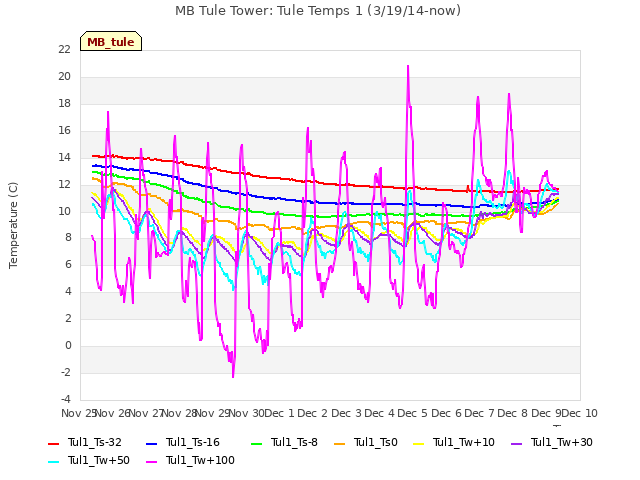Click the magenta minimum near Nov 29
The height and width of the screenshot is (480, 640).
tap(233, 376)
